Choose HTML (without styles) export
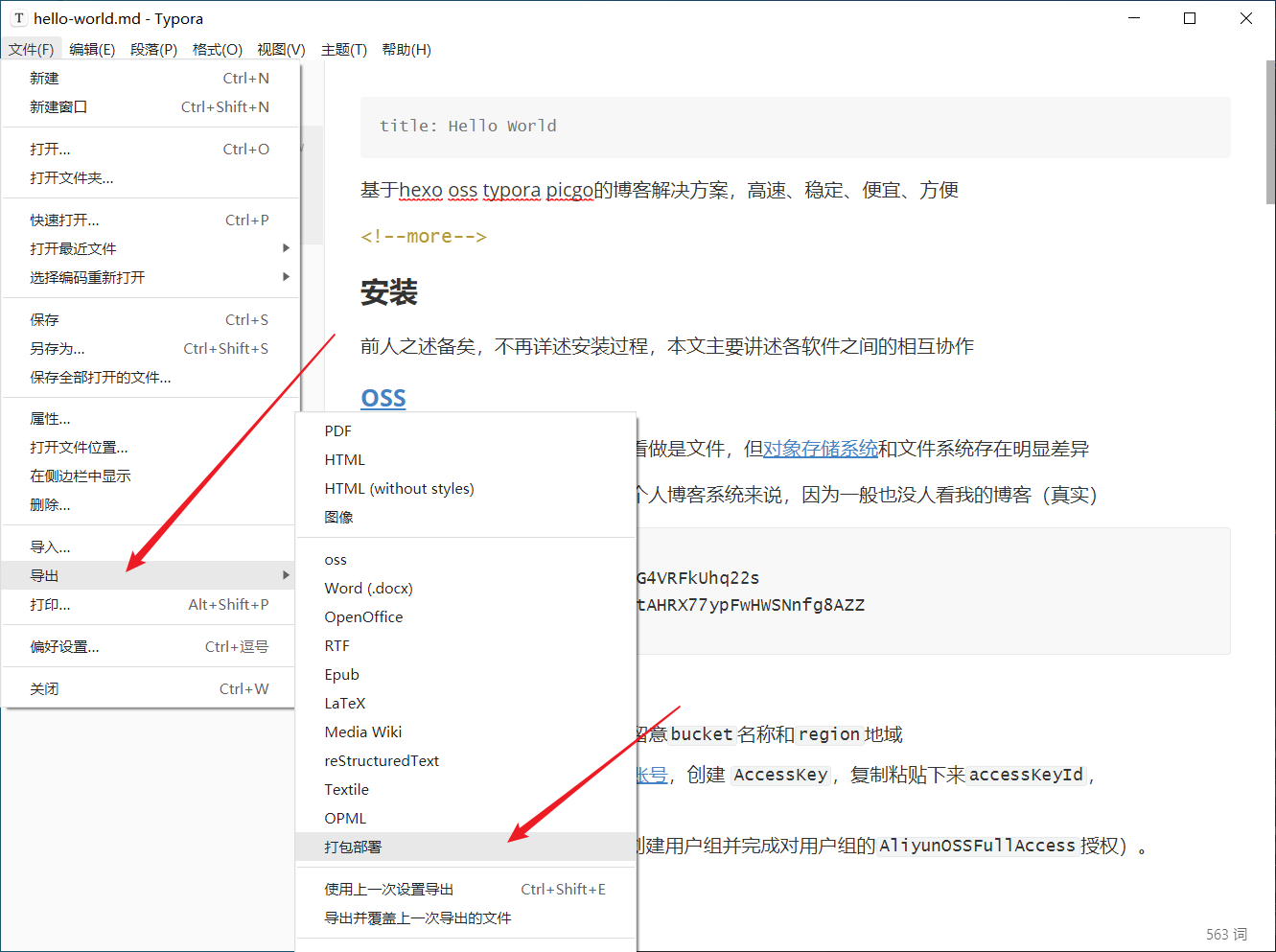The height and width of the screenshot is (952, 1276). pos(399,489)
